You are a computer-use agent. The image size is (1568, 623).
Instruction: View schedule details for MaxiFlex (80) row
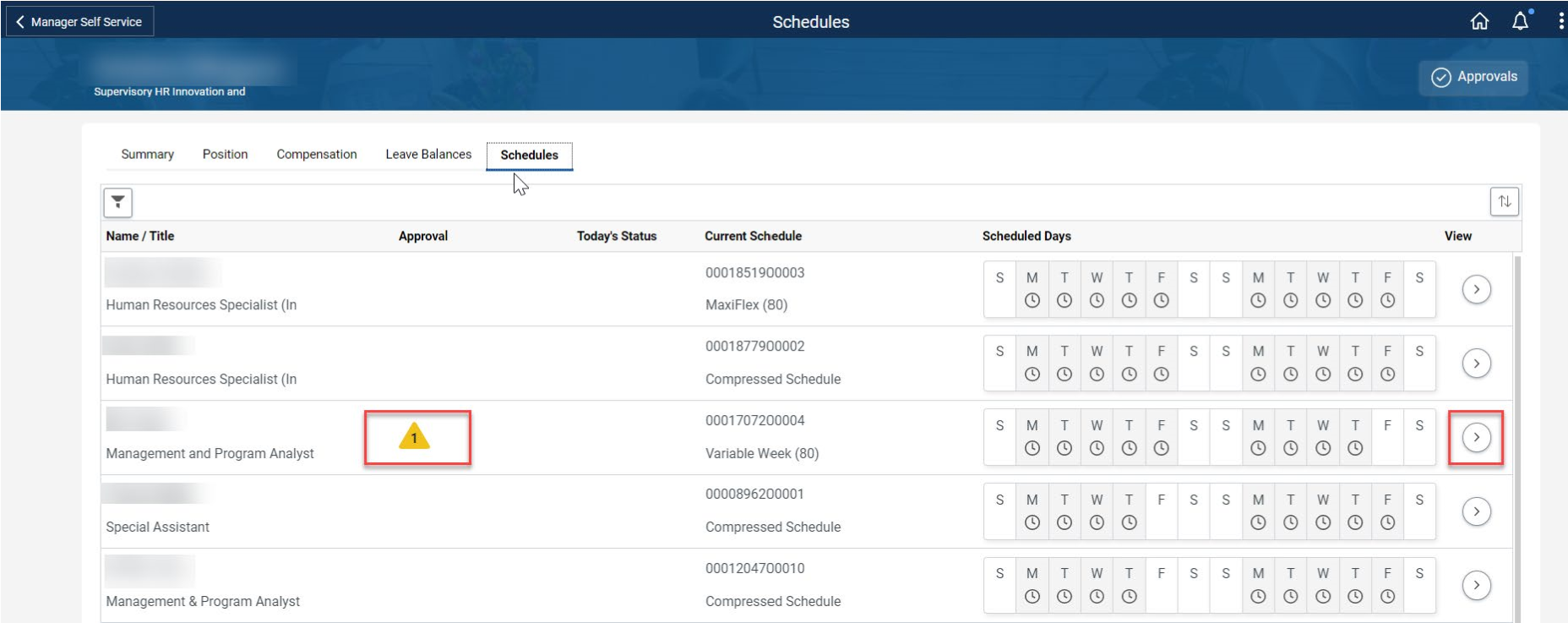coord(1476,289)
